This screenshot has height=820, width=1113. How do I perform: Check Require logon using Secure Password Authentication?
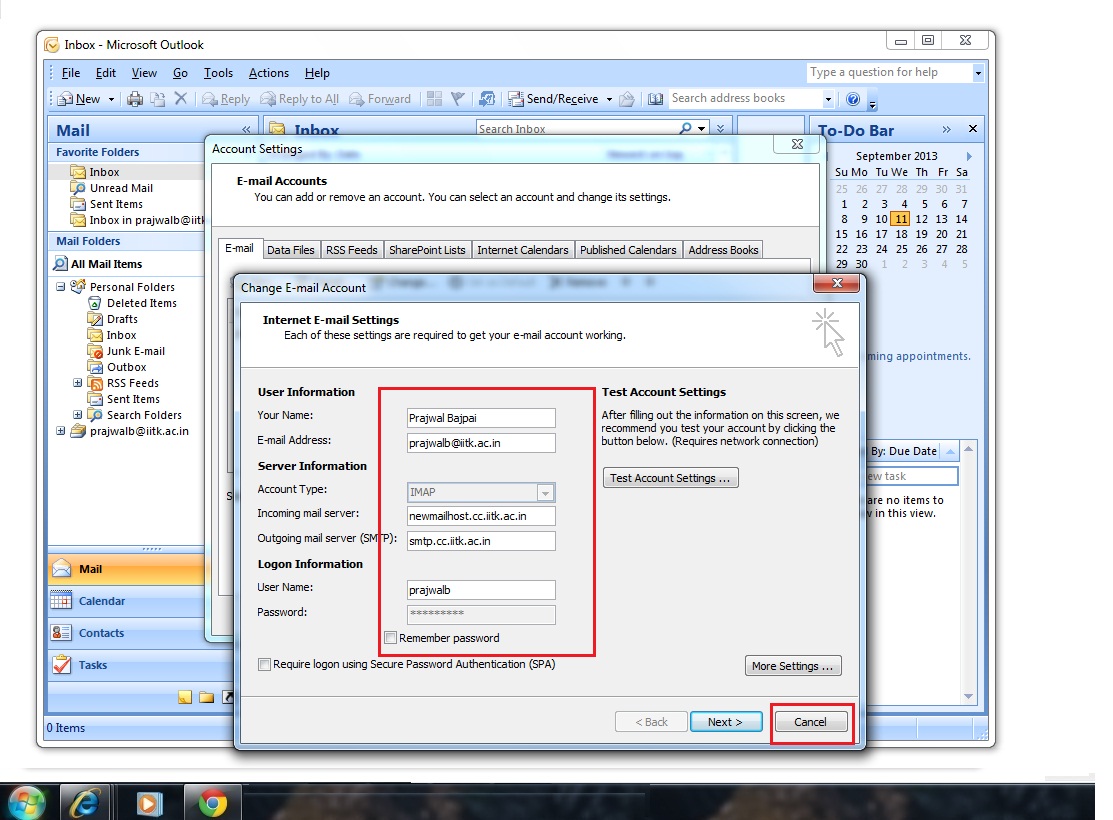coord(264,665)
